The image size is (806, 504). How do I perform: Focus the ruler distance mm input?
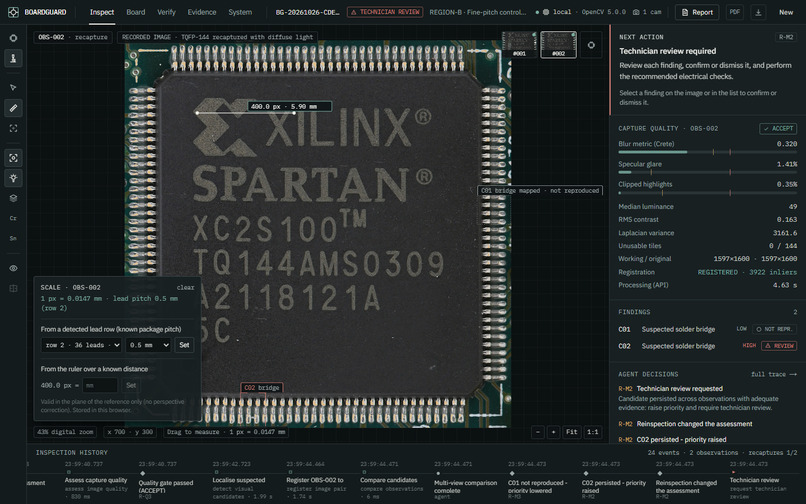pyautogui.click(x=100, y=385)
